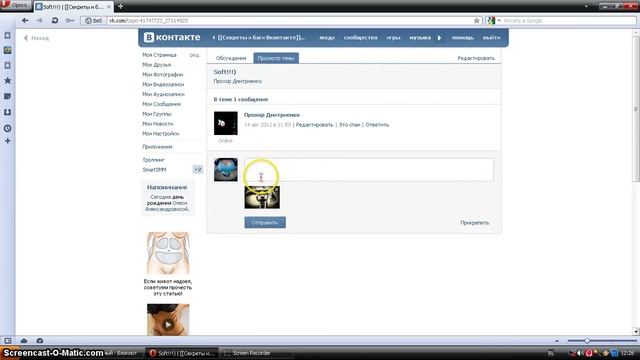Open помощь in VK header

pyautogui.click(x=462, y=38)
